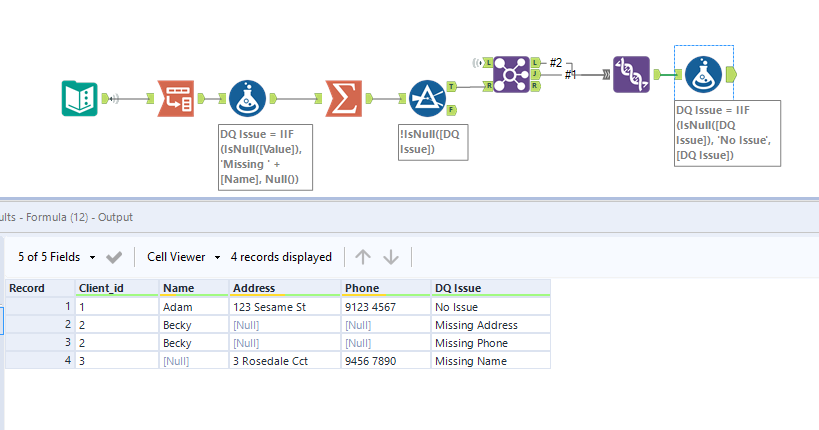The height and width of the screenshot is (430, 819).
Task: Expand the Cell Viewer dropdown
Action: pos(182,257)
